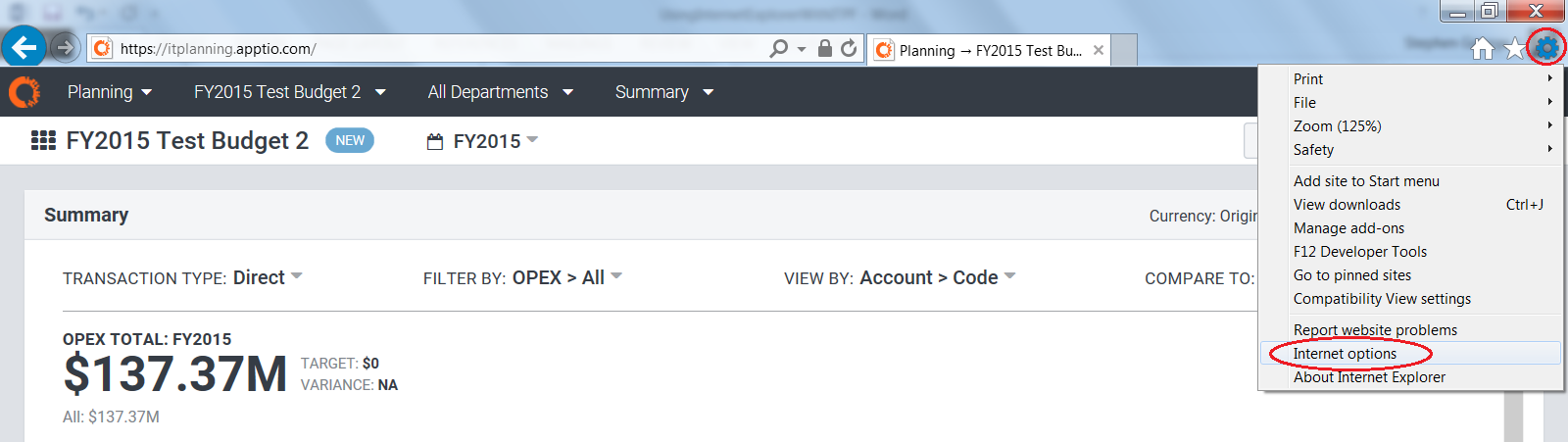Open favorites star icon
Screen dimensions: 1568x442
(x=1515, y=48)
